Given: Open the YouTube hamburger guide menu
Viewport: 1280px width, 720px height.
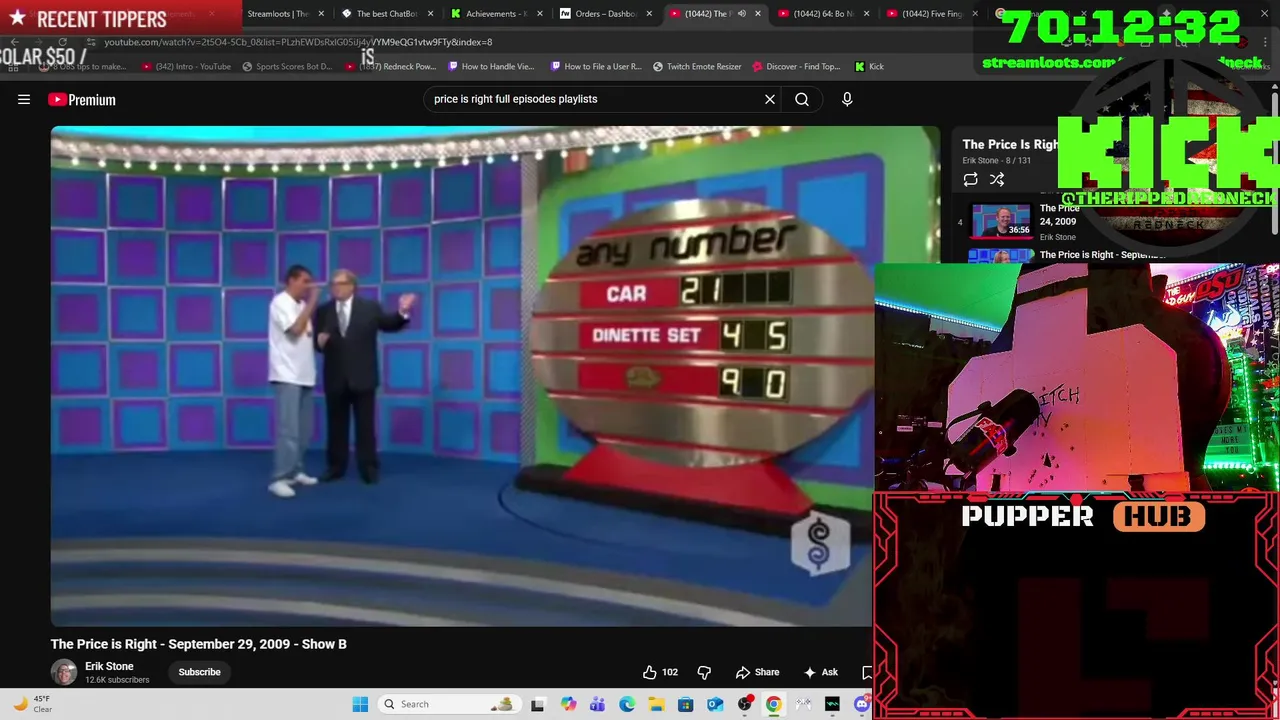Looking at the screenshot, I should click(x=24, y=99).
